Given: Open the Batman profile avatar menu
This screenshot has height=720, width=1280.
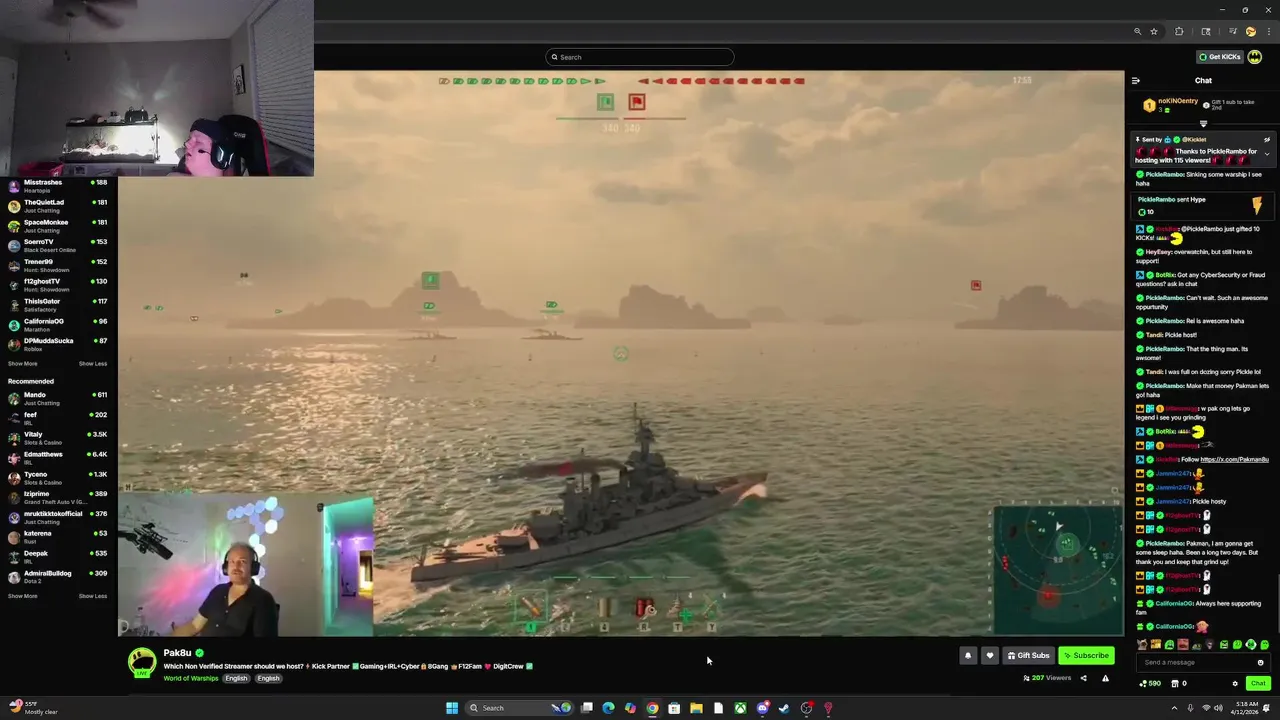Looking at the screenshot, I should (1254, 57).
